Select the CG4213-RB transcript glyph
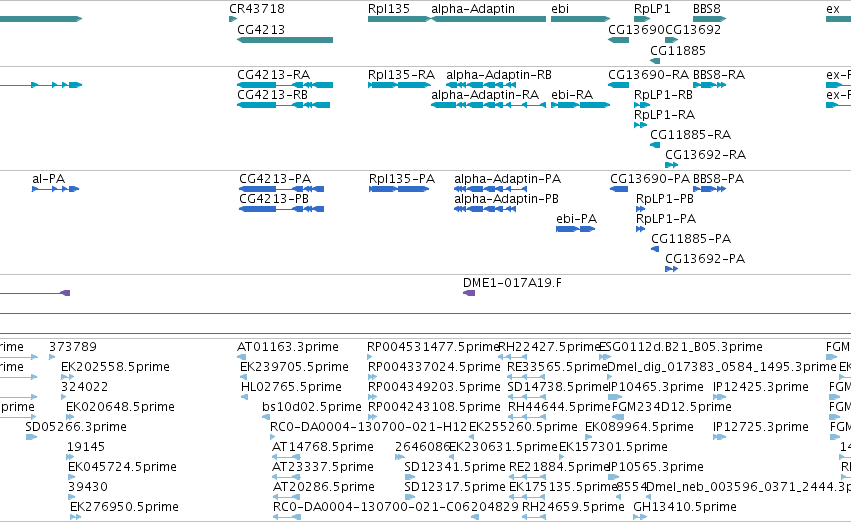 click(283, 105)
